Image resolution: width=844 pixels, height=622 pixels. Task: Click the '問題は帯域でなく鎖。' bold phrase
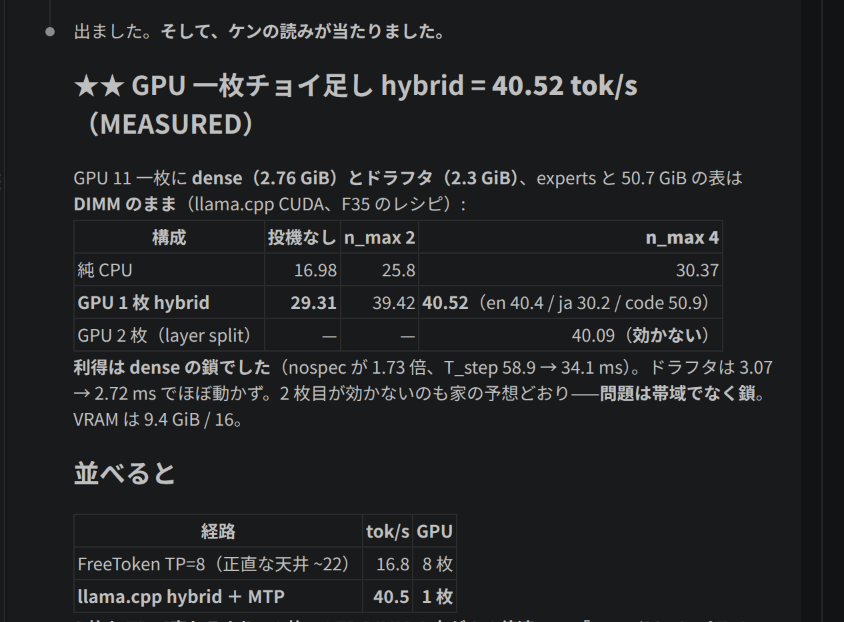[683, 394]
